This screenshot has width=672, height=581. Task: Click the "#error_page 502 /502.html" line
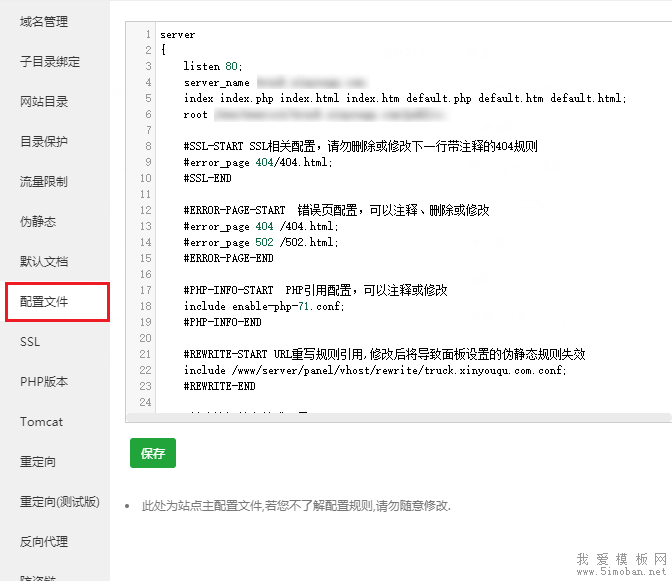[261, 242]
